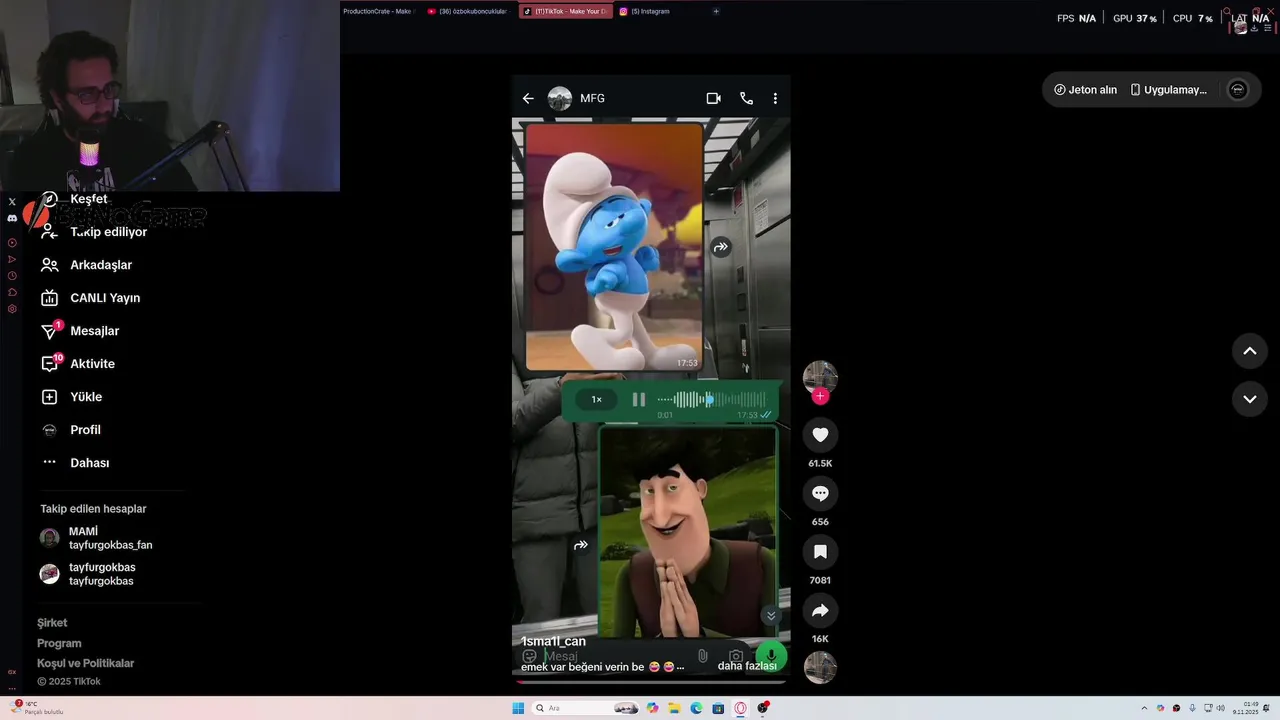
Task: Open the Takip ediliyor feed
Action: coord(94,232)
